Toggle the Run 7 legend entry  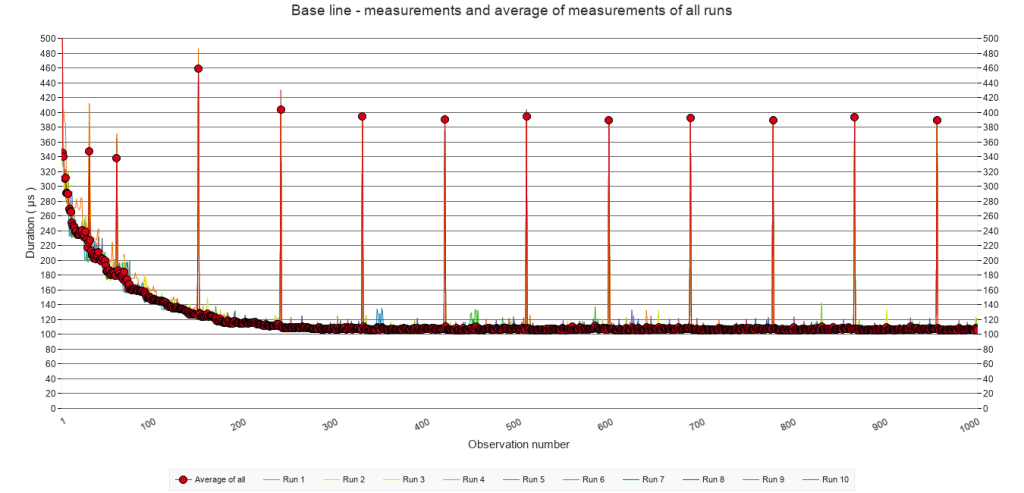pos(653,480)
